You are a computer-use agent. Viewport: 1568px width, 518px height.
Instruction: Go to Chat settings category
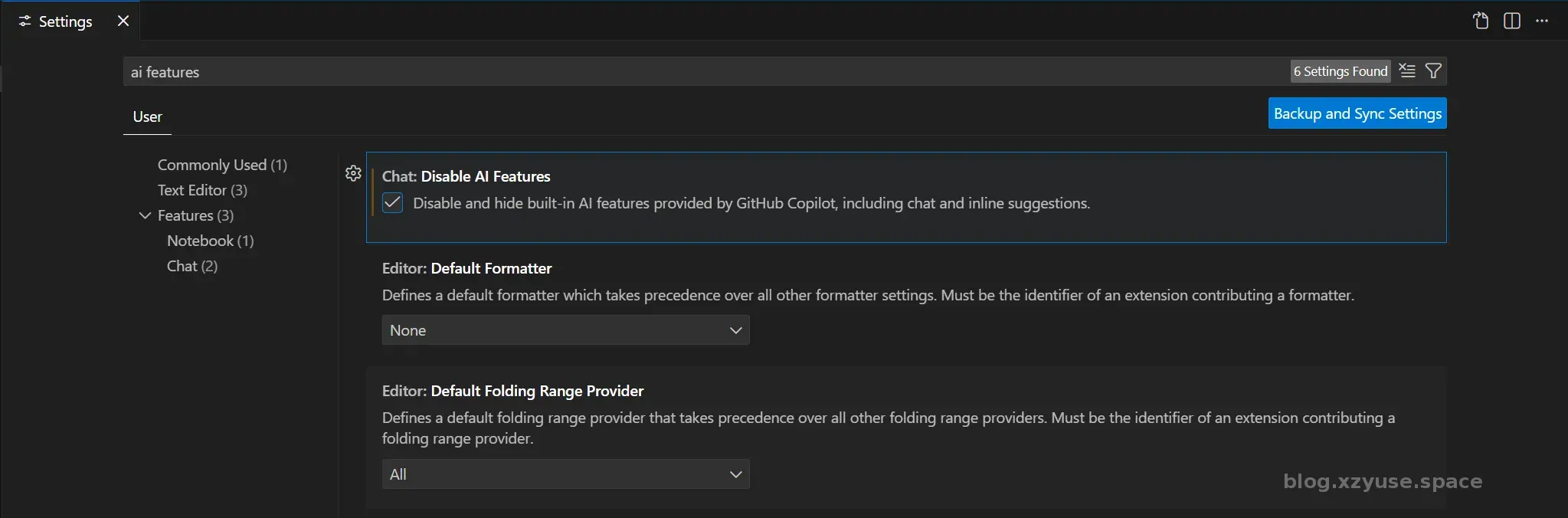[192, 266]
